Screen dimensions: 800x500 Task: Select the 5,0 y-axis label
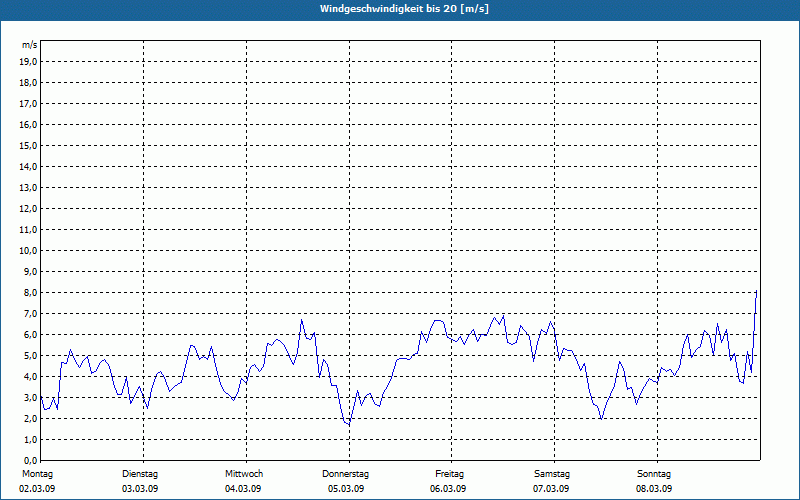click(x=30, y=356)
